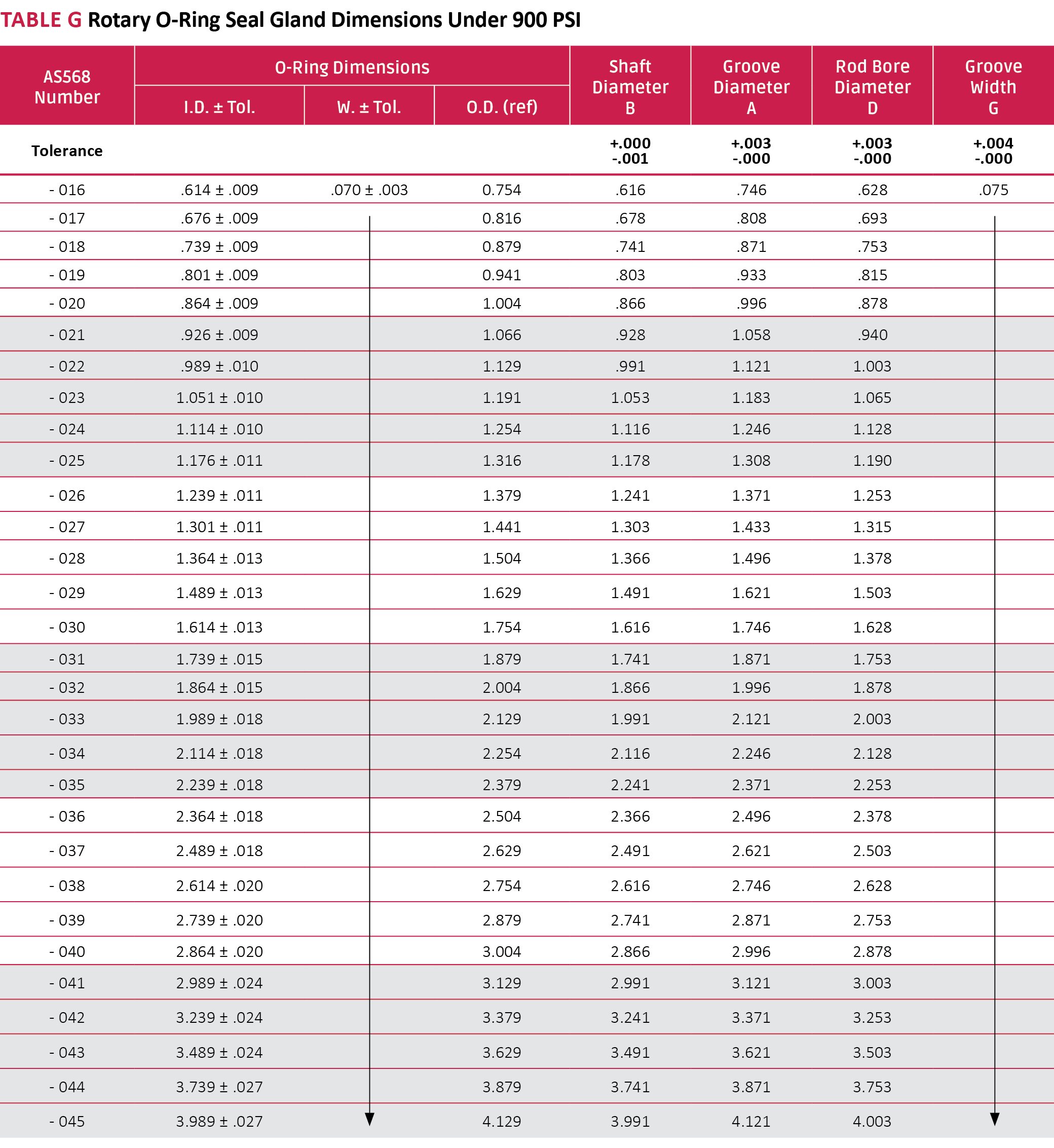Click the Shaft Diameter B header

point(630,87)
